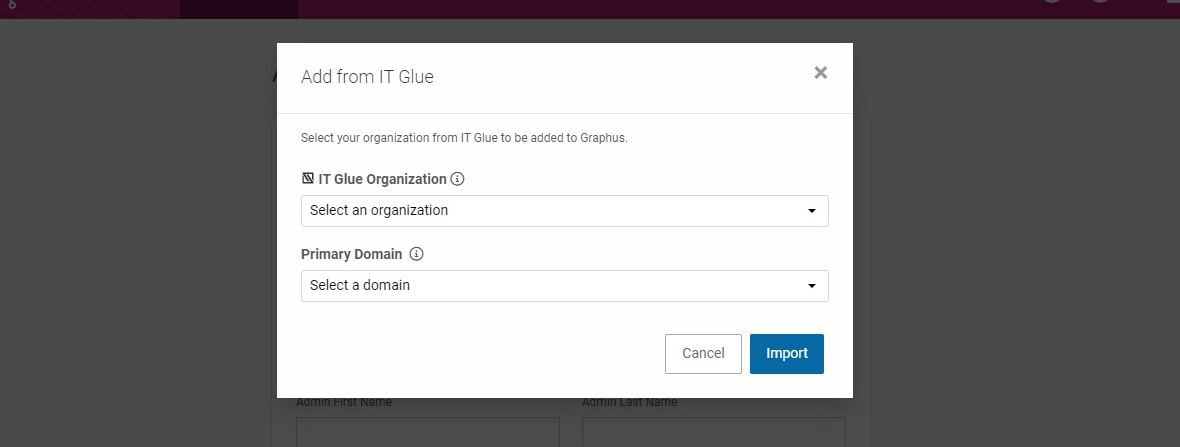Close the Add from IT Glue dialog
This screenshot has height=447, width=1180.
[820, 73]
